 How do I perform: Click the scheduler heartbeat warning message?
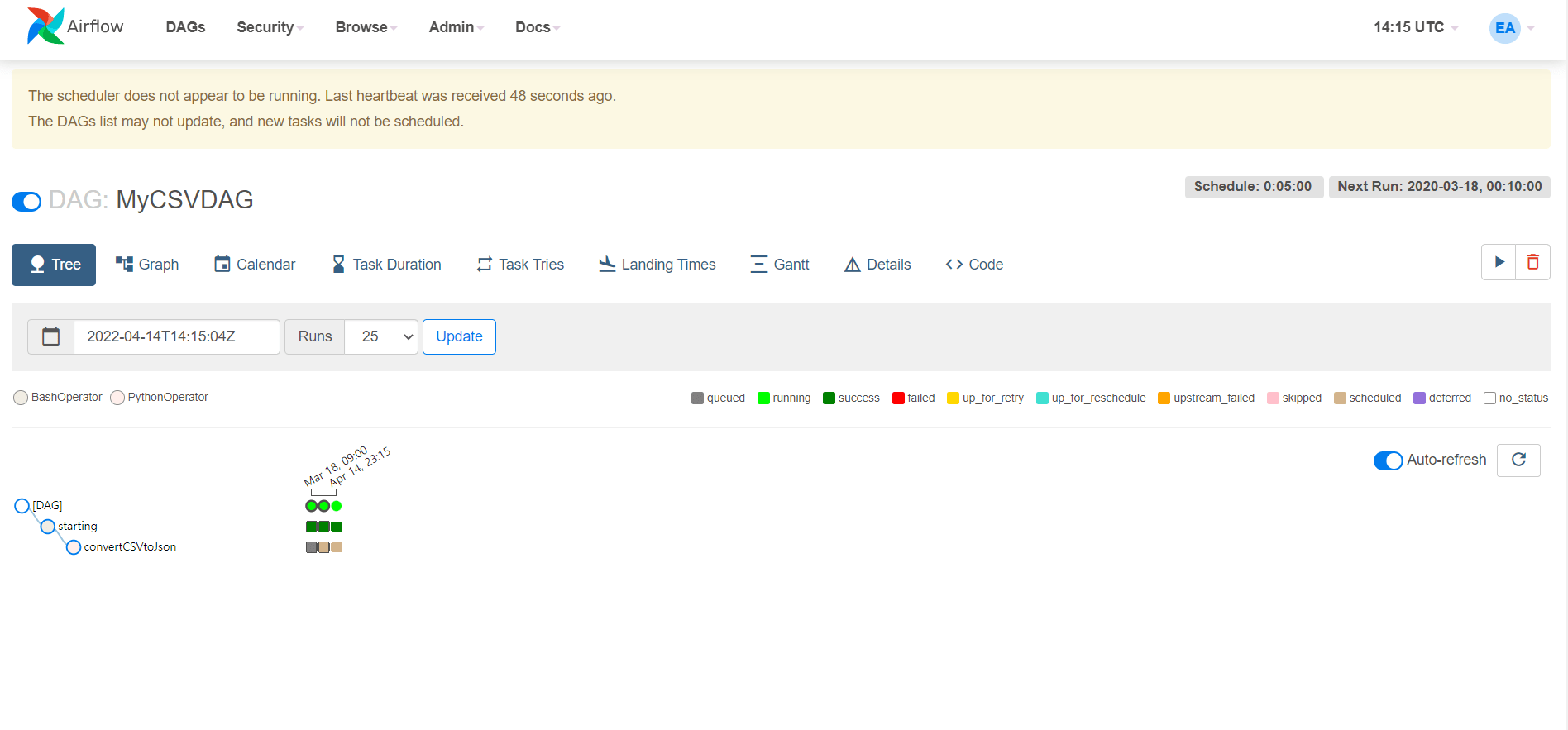pos(322,108)
